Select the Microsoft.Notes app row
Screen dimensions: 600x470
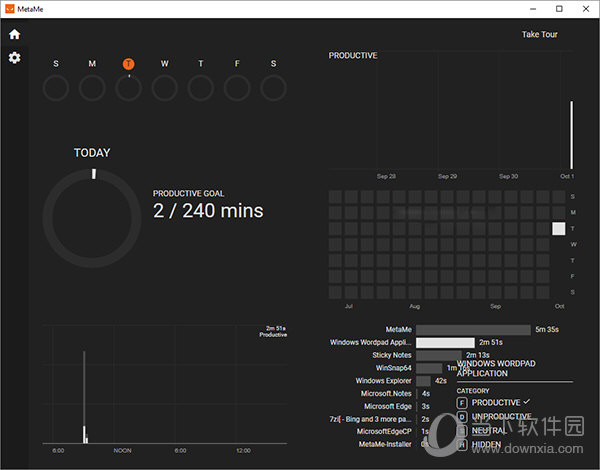(x=395, y=393)
